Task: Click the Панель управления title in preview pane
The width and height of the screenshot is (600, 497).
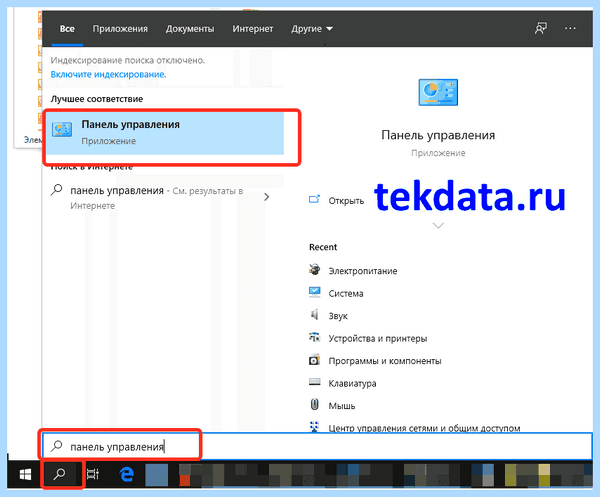Action: 438,135
